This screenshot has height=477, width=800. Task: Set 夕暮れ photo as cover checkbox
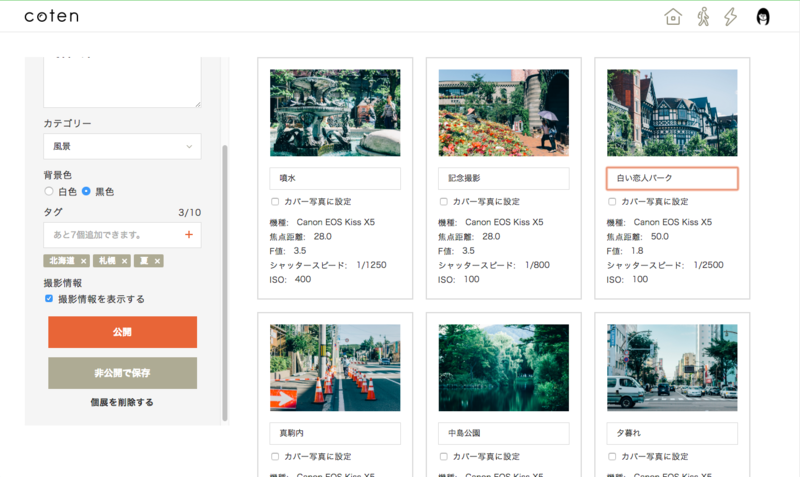click(612, 457)
